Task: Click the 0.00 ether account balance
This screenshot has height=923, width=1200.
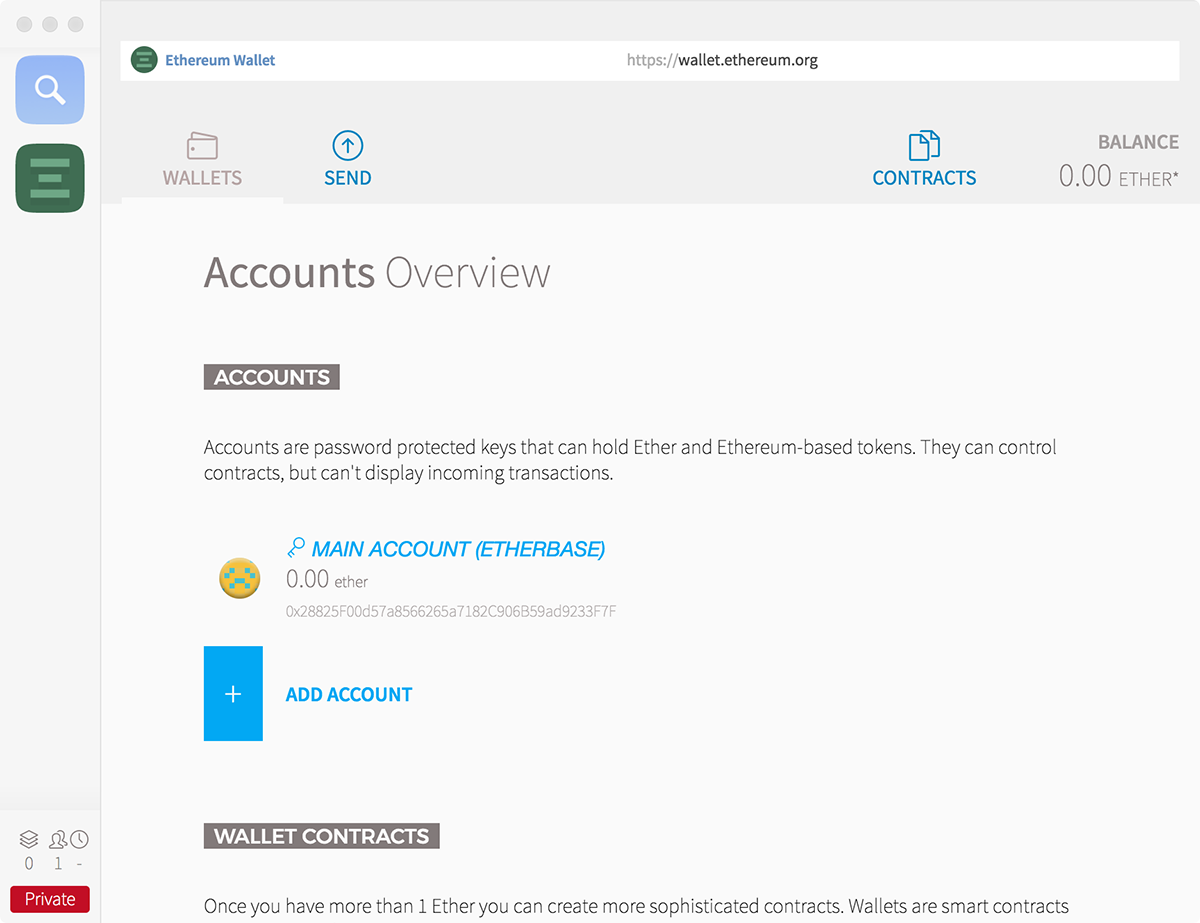Action: 327,579
